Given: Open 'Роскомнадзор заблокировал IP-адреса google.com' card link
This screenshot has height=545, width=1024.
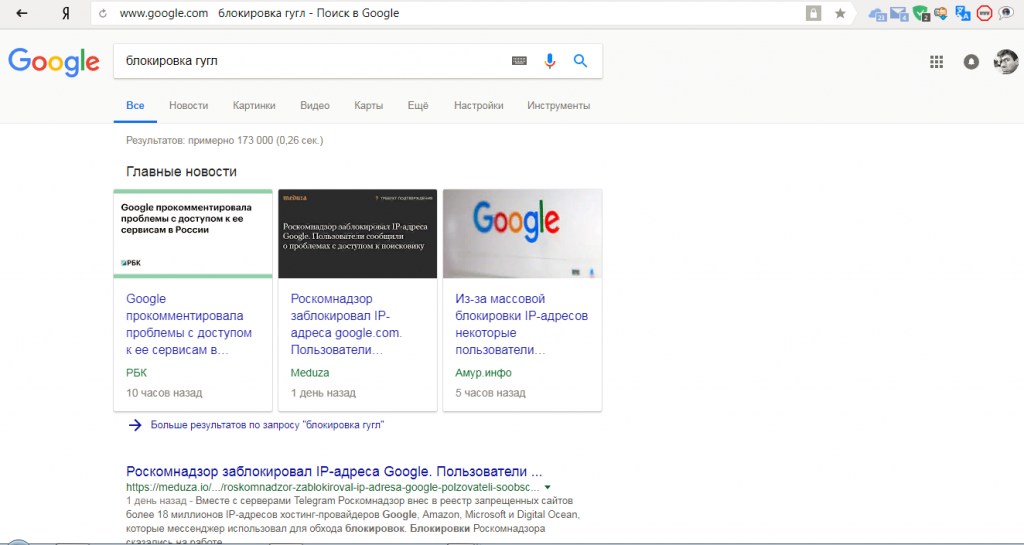Looking at the screenshot, I should [x=346, y=324].
